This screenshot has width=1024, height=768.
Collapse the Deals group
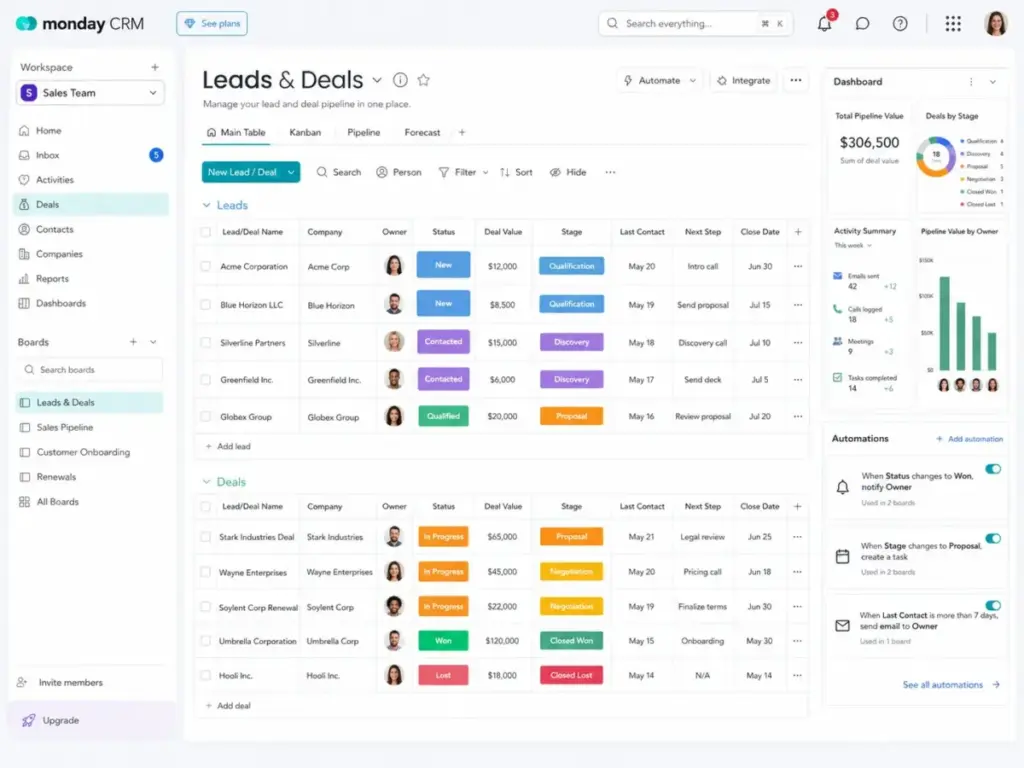point(206,482)
